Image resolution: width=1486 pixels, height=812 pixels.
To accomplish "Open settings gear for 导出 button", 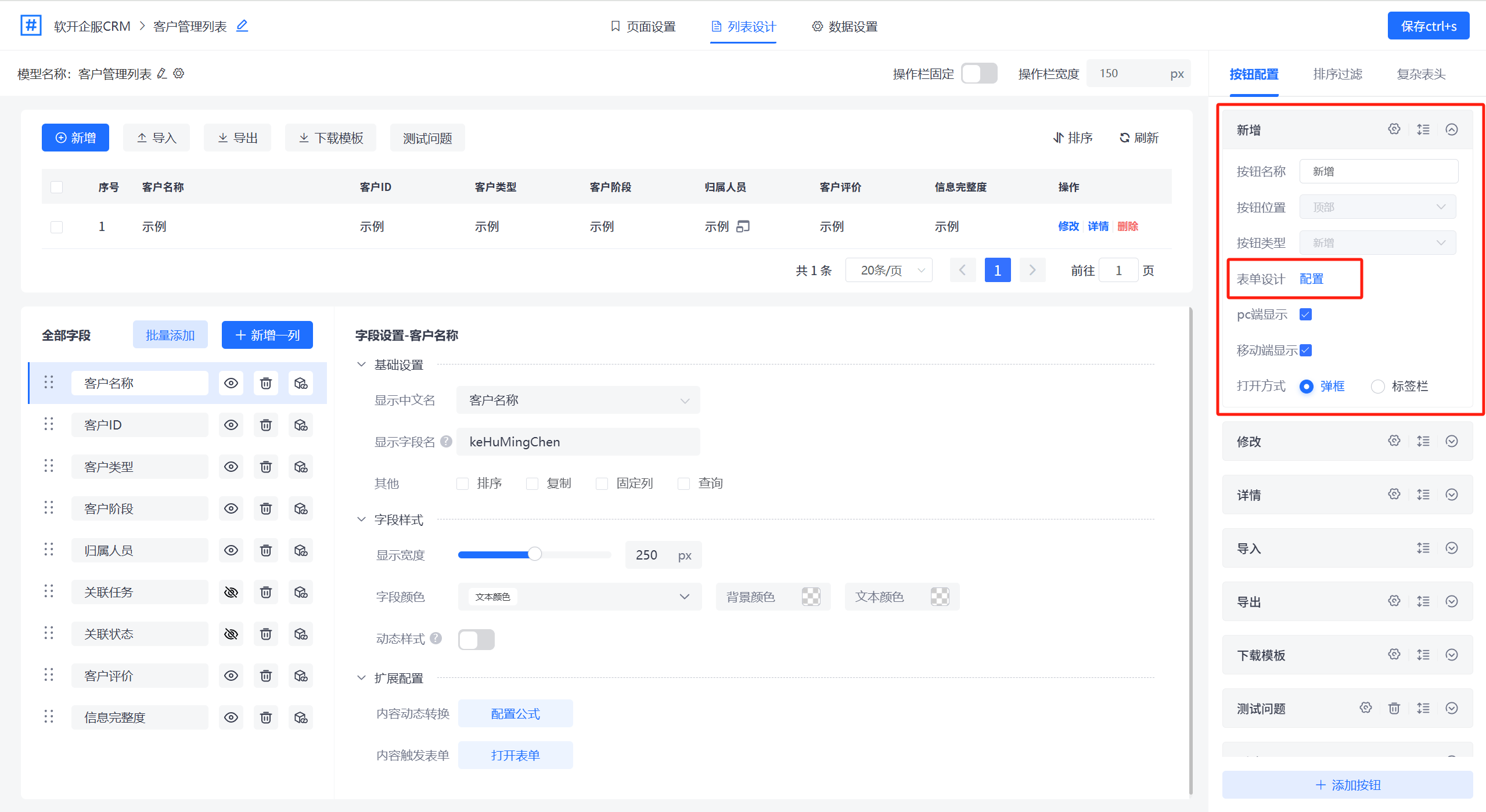I will [1394, 601].
